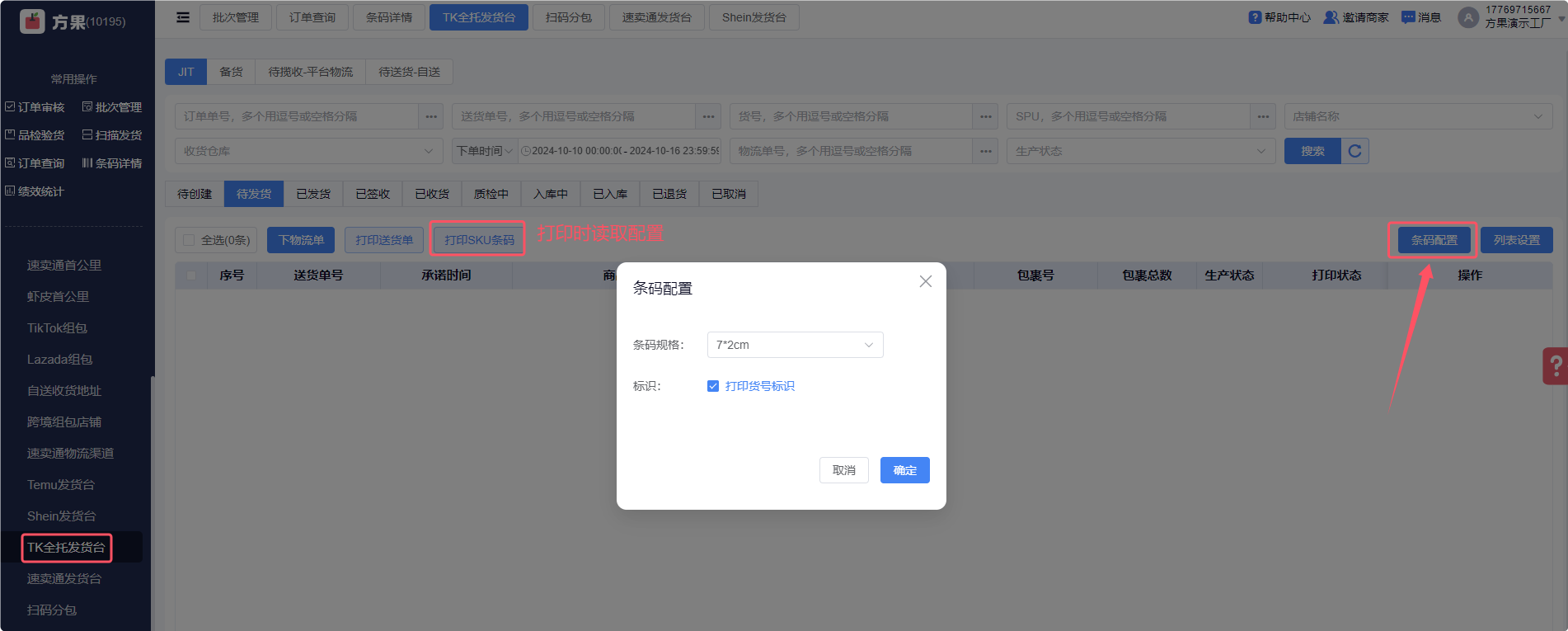Toggle the table header select-all checkbox
The height and width of the screenshot is (631, 1568).
point(191,275)
